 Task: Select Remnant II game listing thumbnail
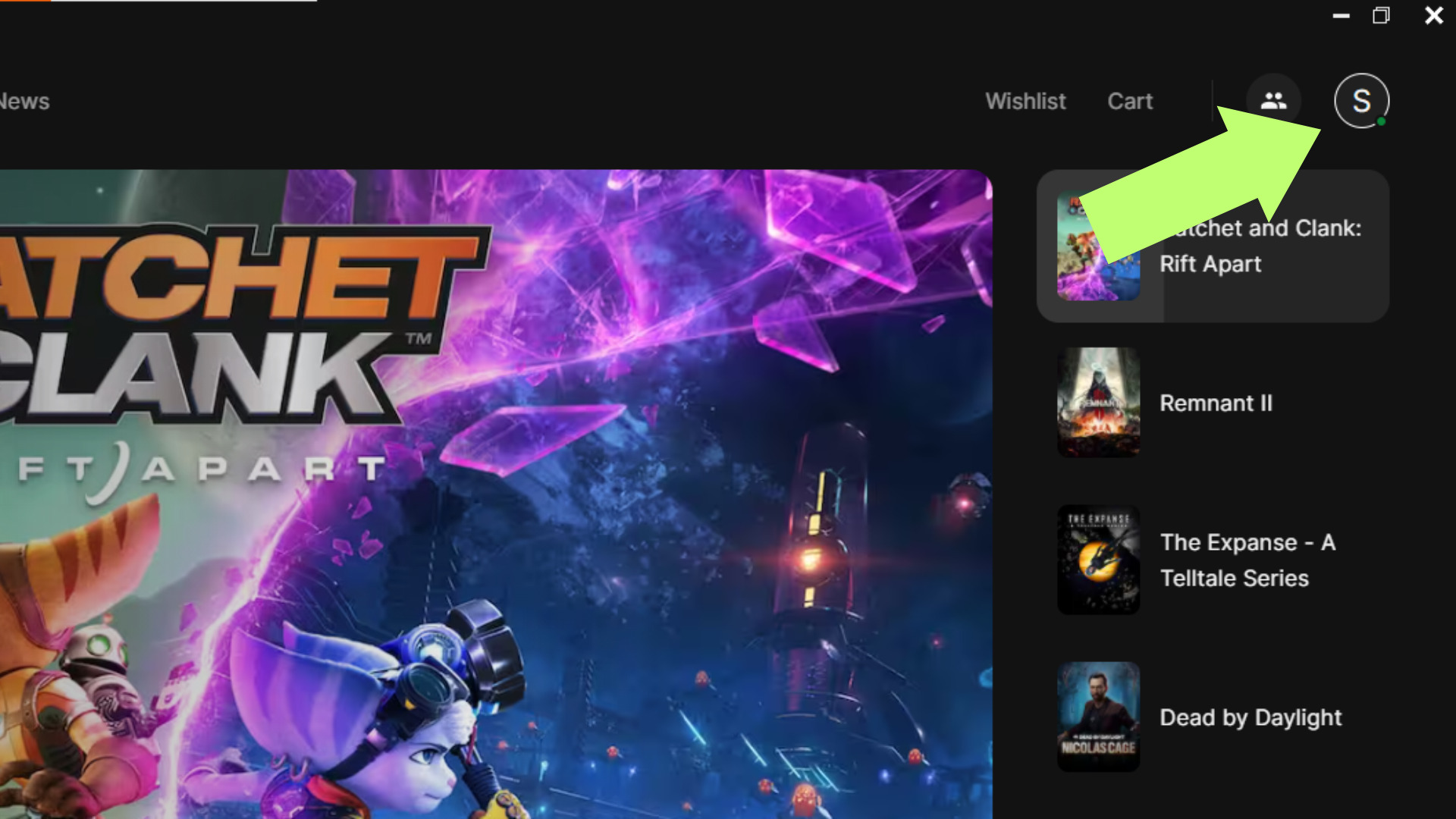pyautogui.click(x=1098, y=402)
